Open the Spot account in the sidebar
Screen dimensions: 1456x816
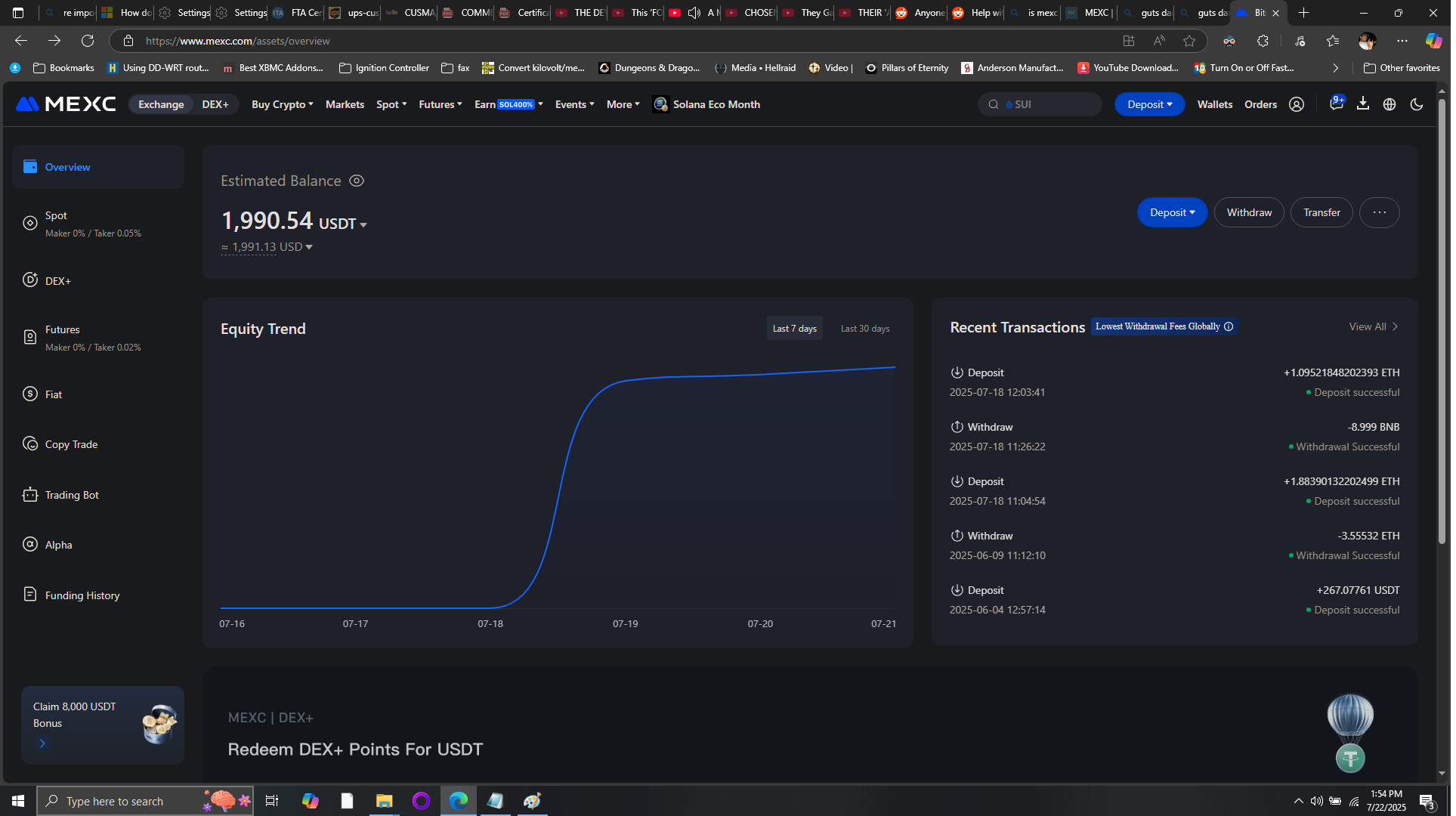coord(98,224)
